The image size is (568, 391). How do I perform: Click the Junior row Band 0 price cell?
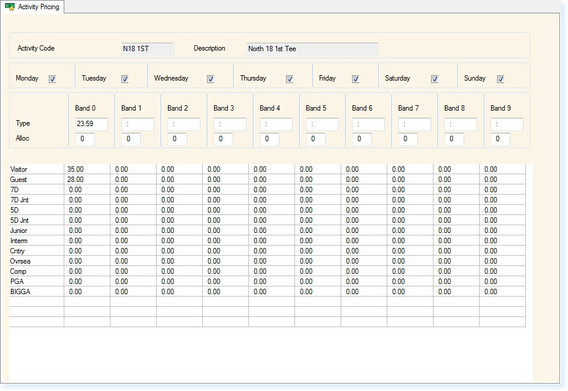tap(87, 230)
